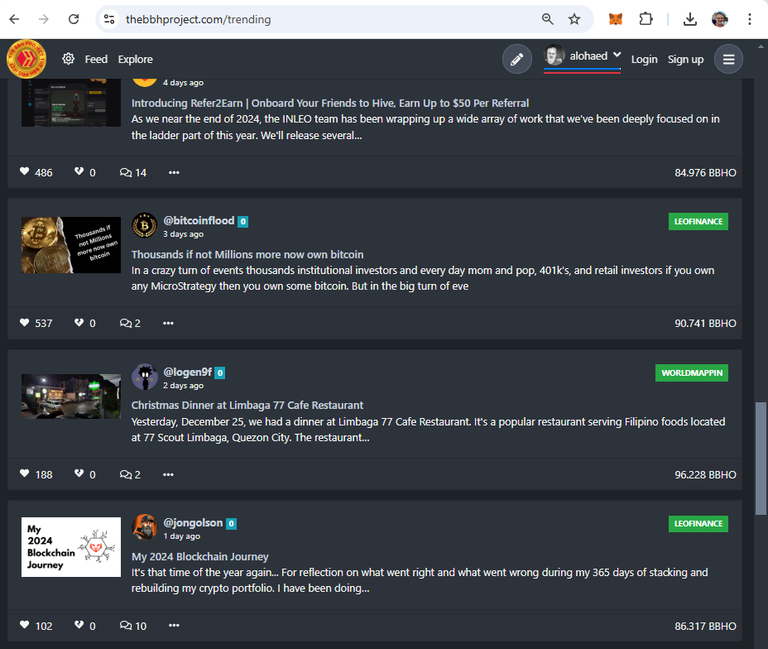Open comments on the bitcoinflood post
The width and height of the screenshot is (768, 649).
tap(130, 323)
